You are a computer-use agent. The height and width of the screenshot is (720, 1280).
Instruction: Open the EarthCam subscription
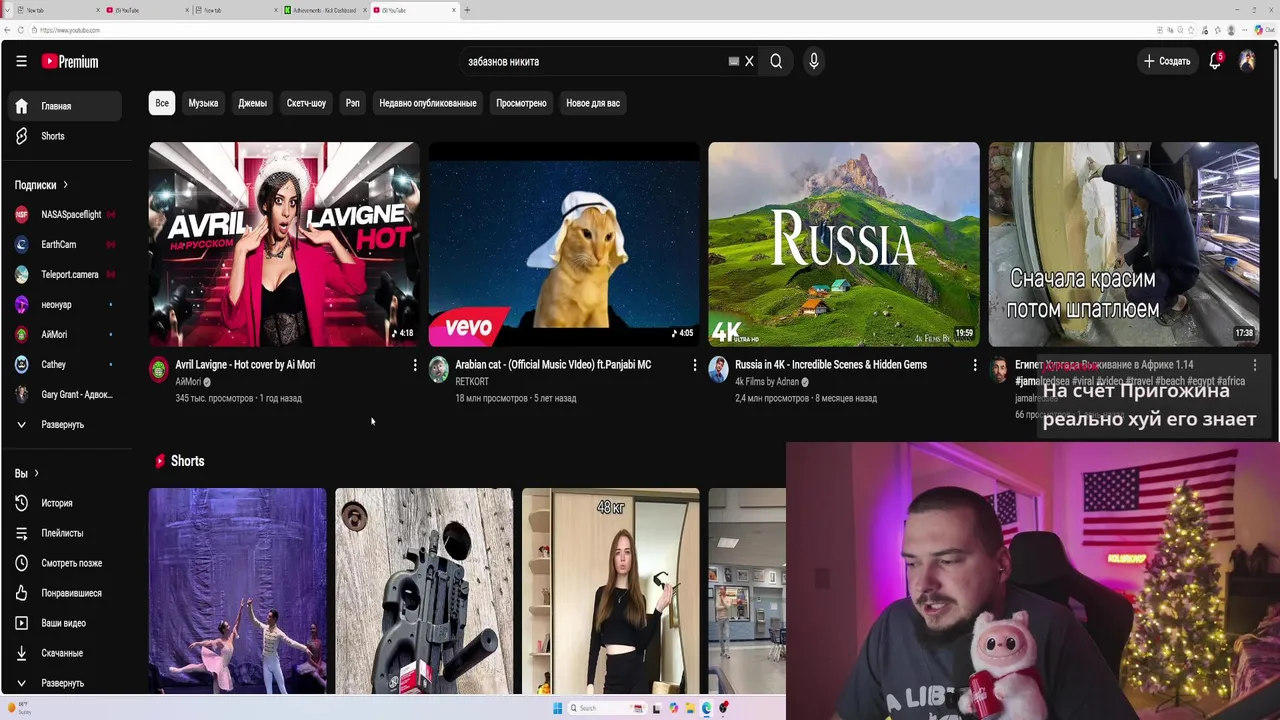pyautogui.click(x=67, y=244)
